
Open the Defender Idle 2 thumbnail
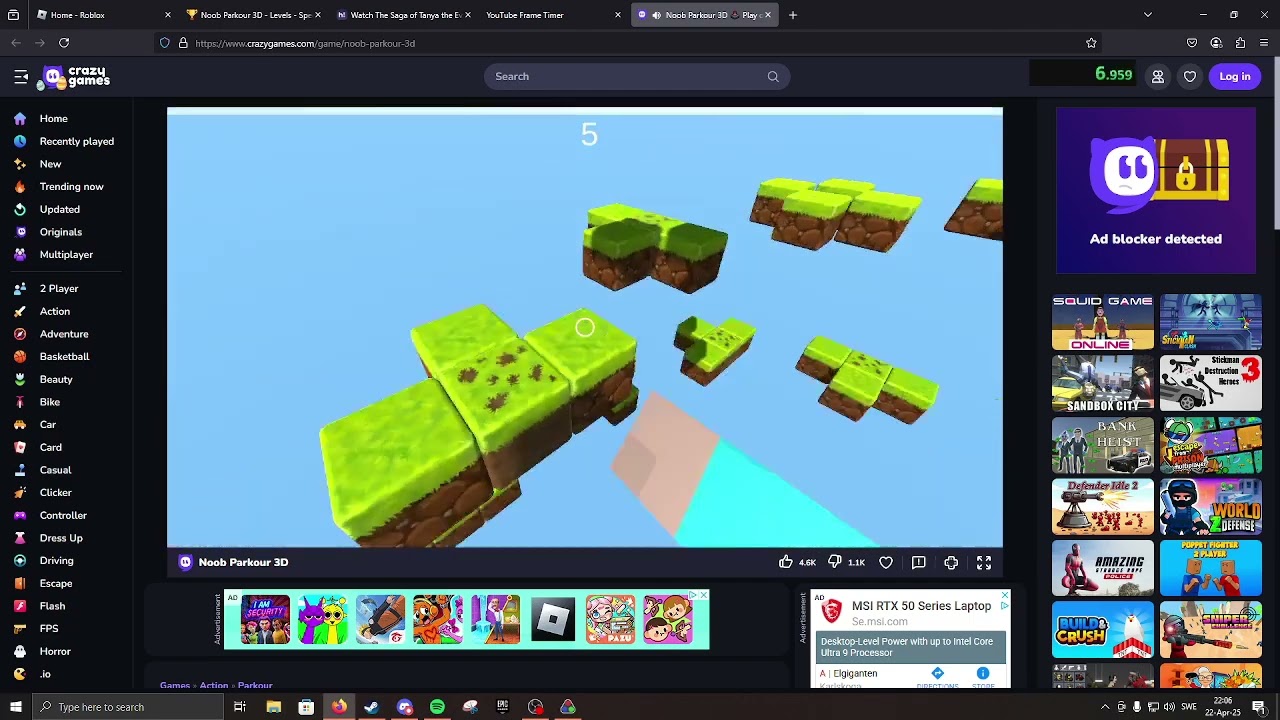[x=1102, y=507]
